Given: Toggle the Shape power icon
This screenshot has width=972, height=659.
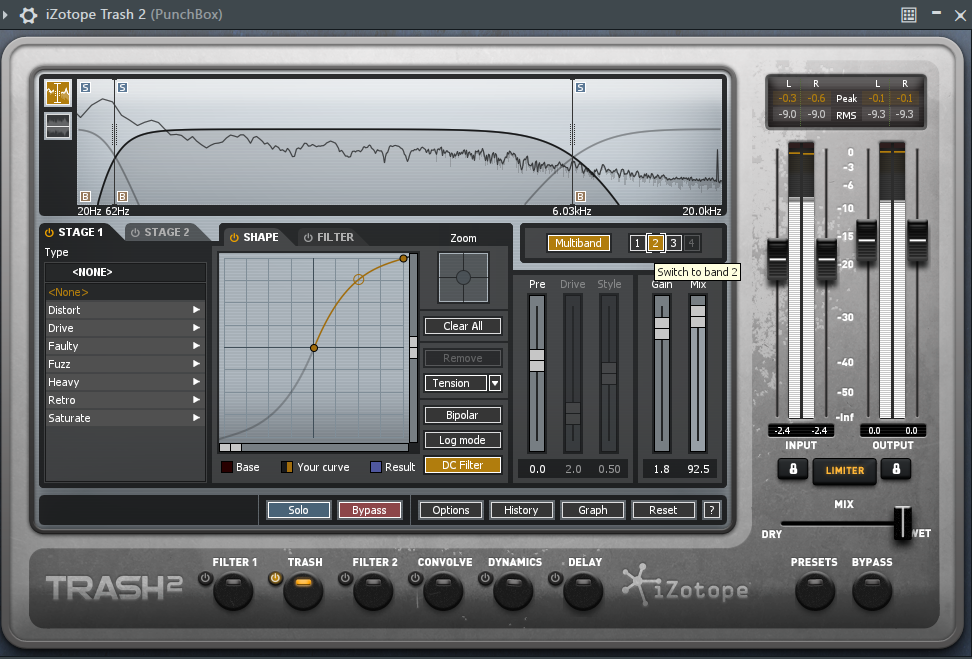Looking at the screenshot, I should 234,237.
